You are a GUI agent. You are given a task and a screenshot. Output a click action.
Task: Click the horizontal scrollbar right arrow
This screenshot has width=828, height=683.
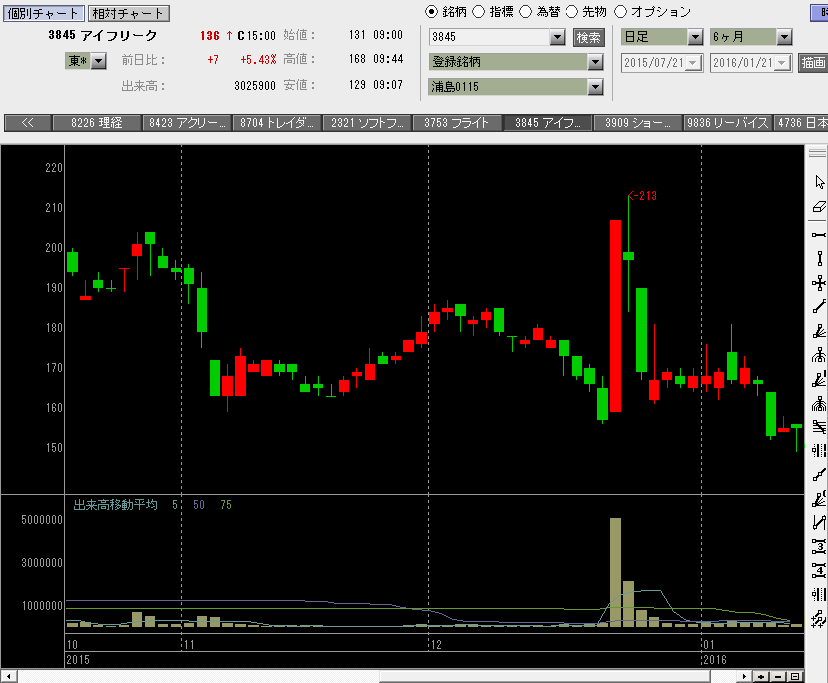point(744,677)
